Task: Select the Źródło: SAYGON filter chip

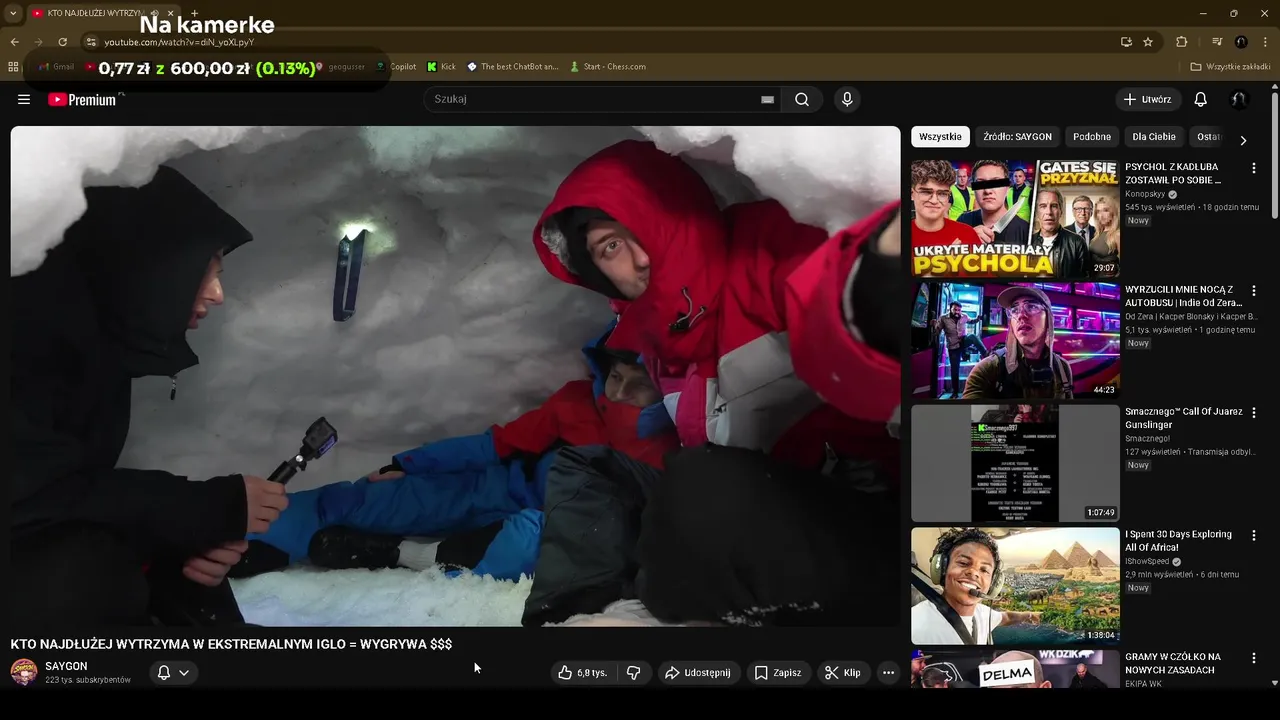Action: [1017, 137]
